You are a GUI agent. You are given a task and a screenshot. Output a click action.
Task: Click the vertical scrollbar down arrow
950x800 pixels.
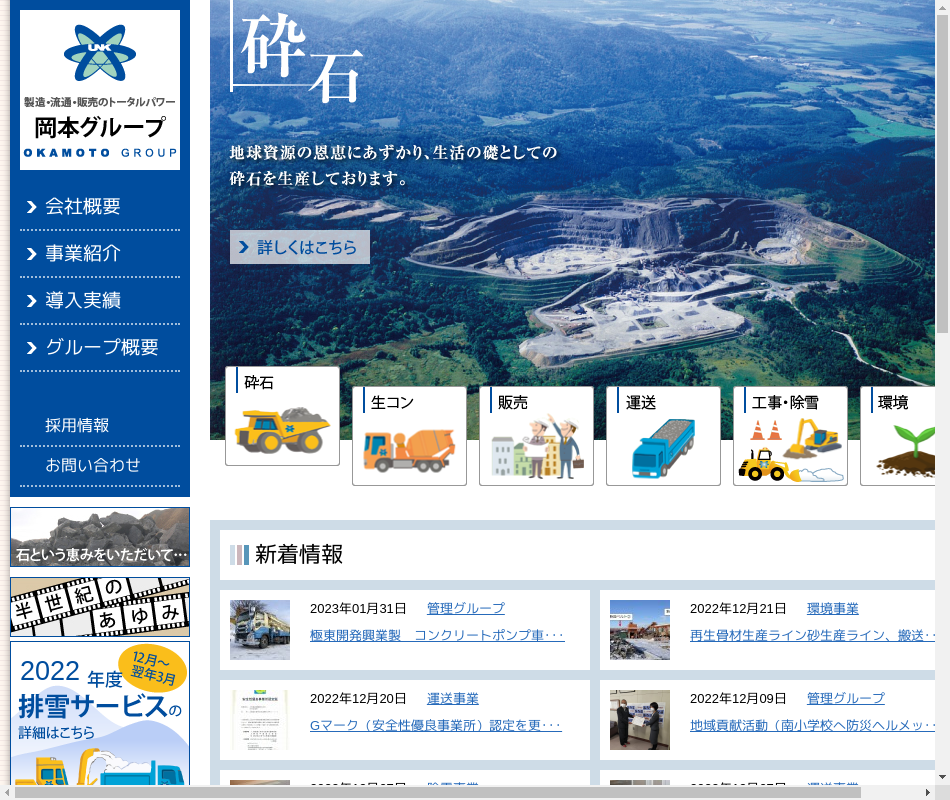point(942,777)
